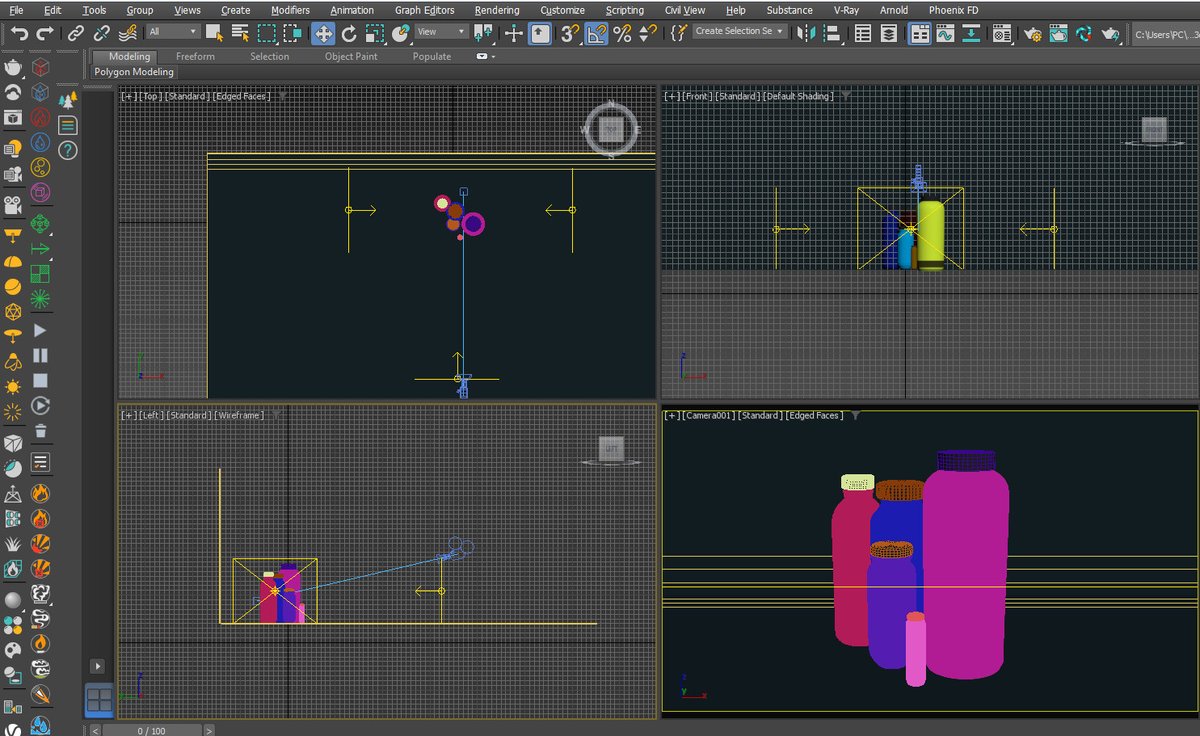The width and height of the screenshot is (1200, 736).
Task: Open the All selection filter dropdown
Action: pos(173,32)
